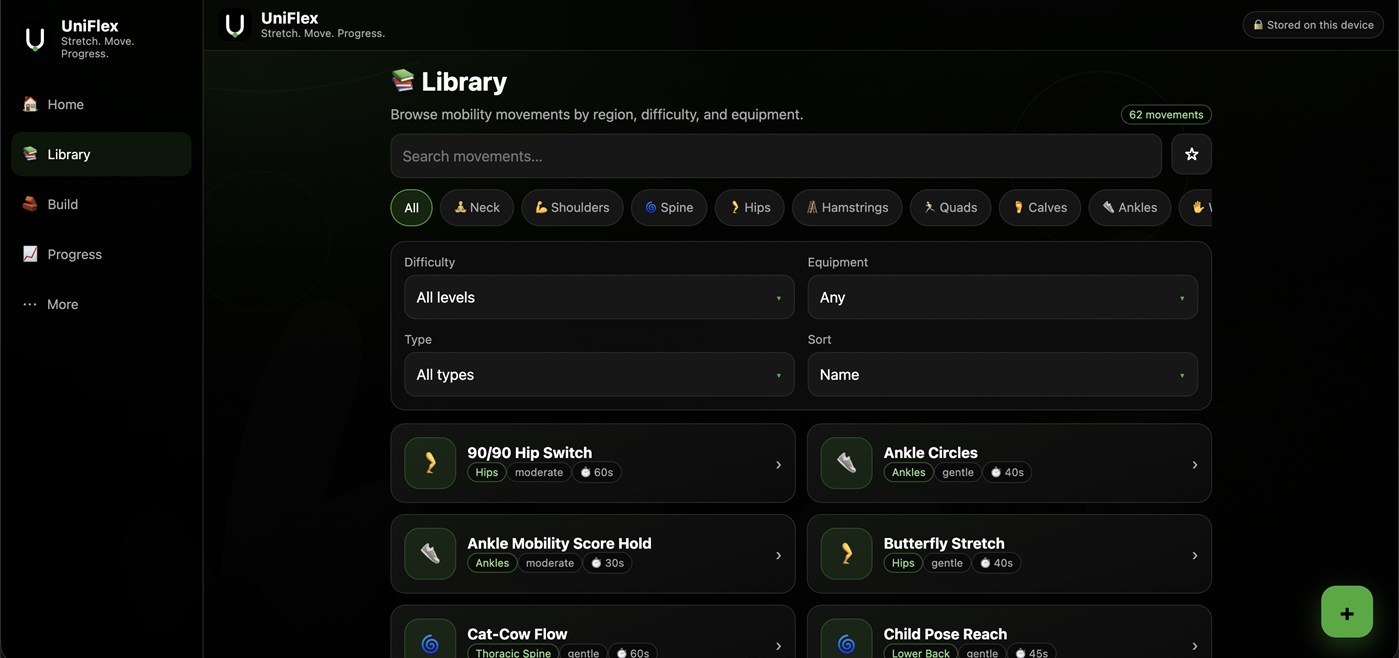Click Thoracic Spine tag on Cat-Cow Flow
This screenshot has width=1399, height=658.
tap(513, 653)
